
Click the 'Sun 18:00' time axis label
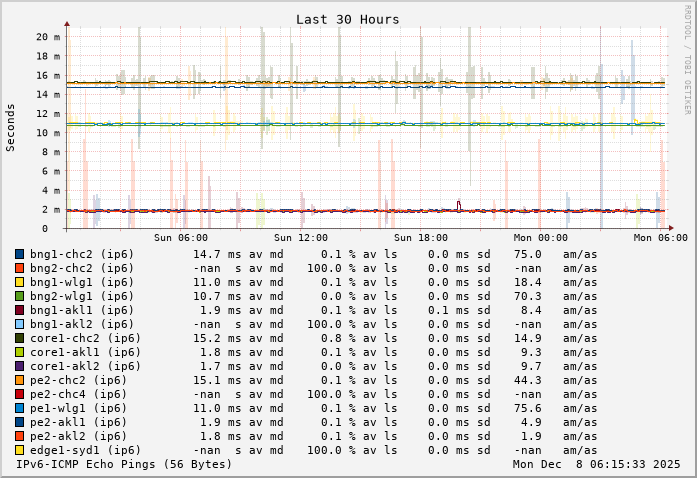420,238
